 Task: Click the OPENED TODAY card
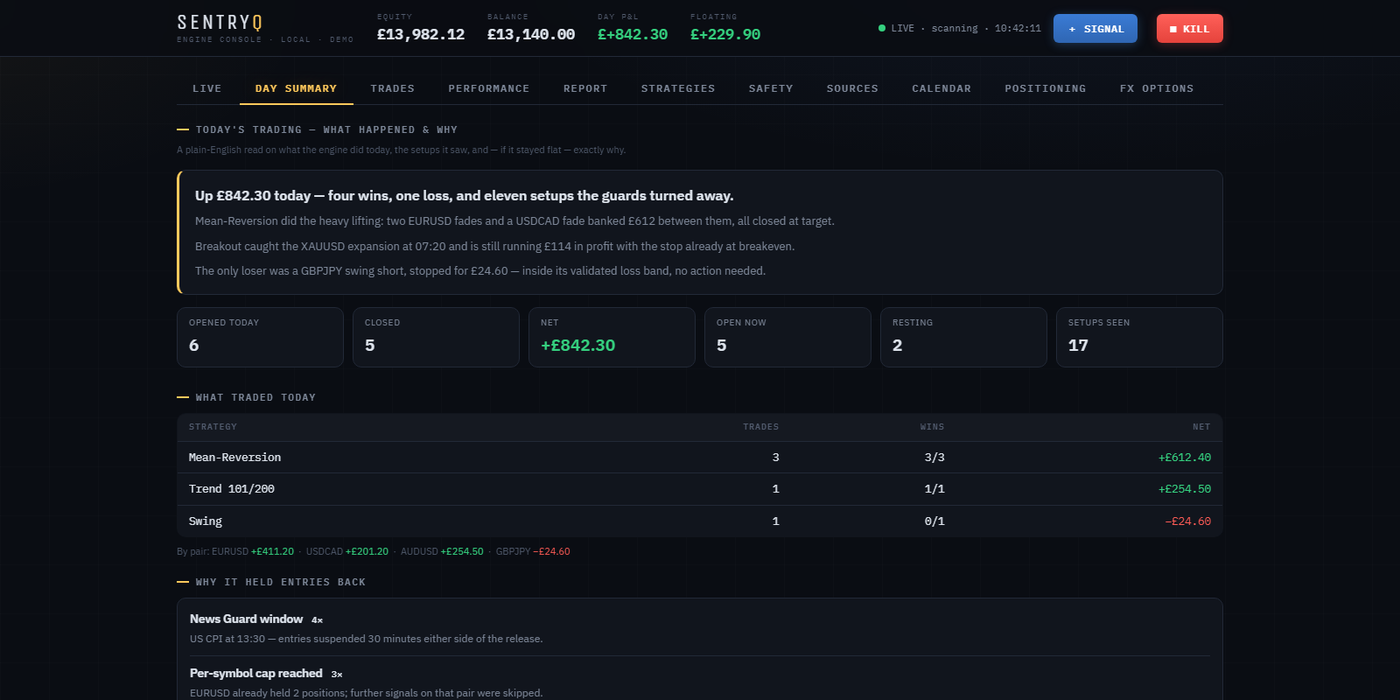coord(260,337)
